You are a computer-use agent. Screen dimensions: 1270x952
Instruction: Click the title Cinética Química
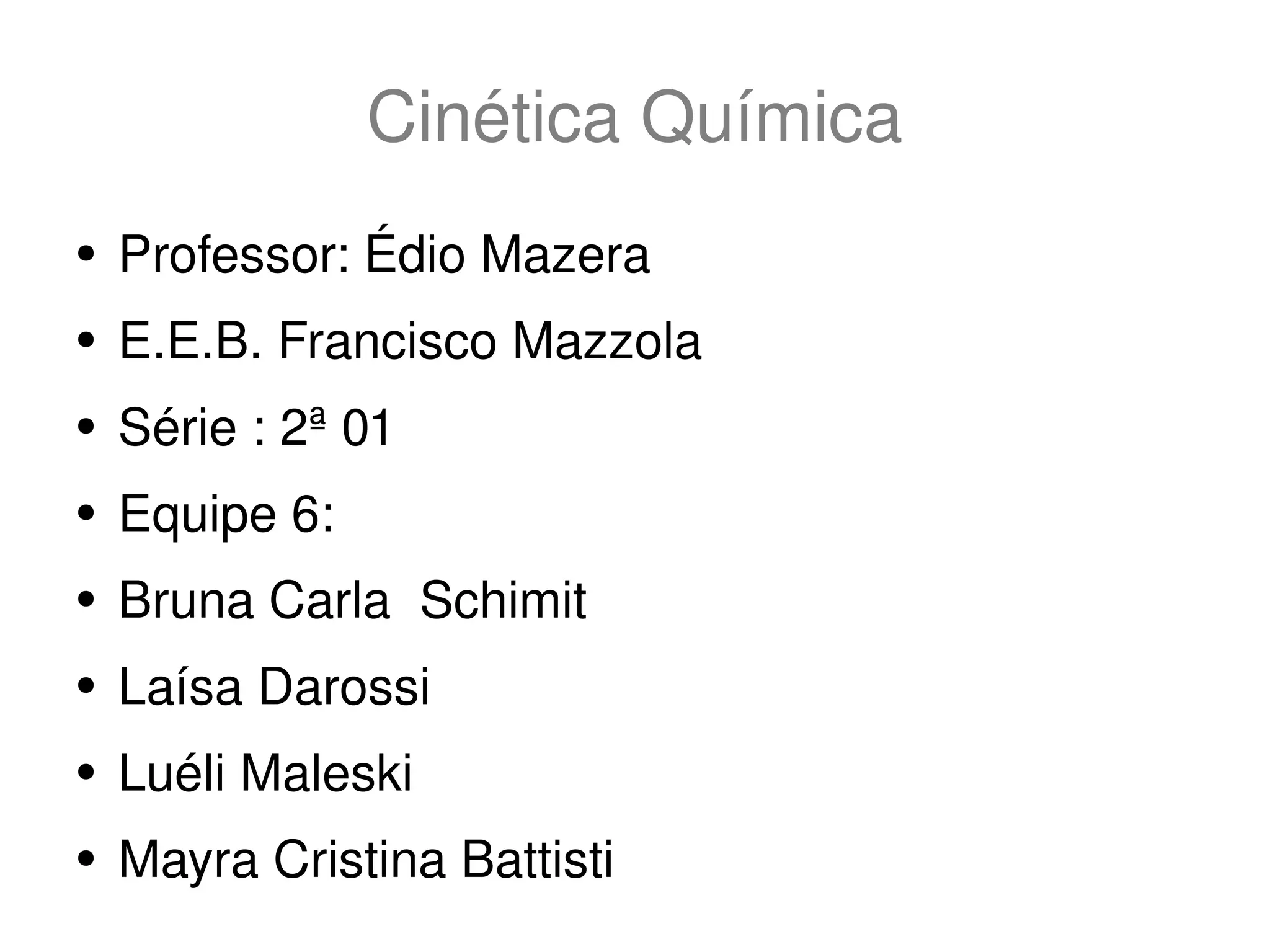(634, 117)
